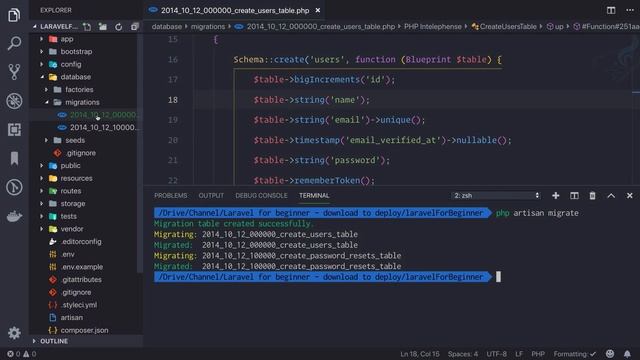
Task: Kill the terminal with trash icon
Action: click(592, 196)
